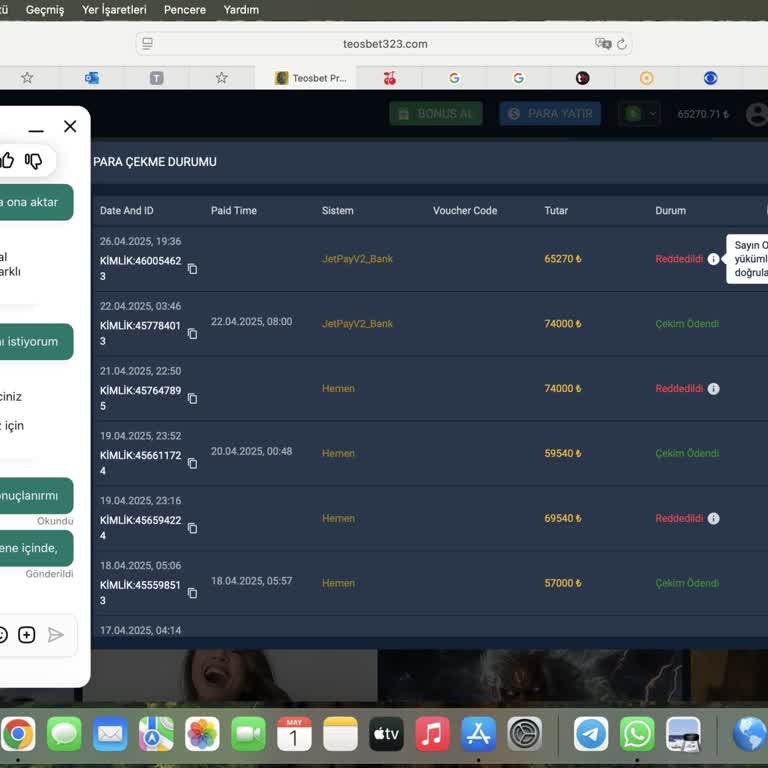768x768 pixels.
Task: Click paid time 20.04.2025, 00:48
Action: (251, 451)
